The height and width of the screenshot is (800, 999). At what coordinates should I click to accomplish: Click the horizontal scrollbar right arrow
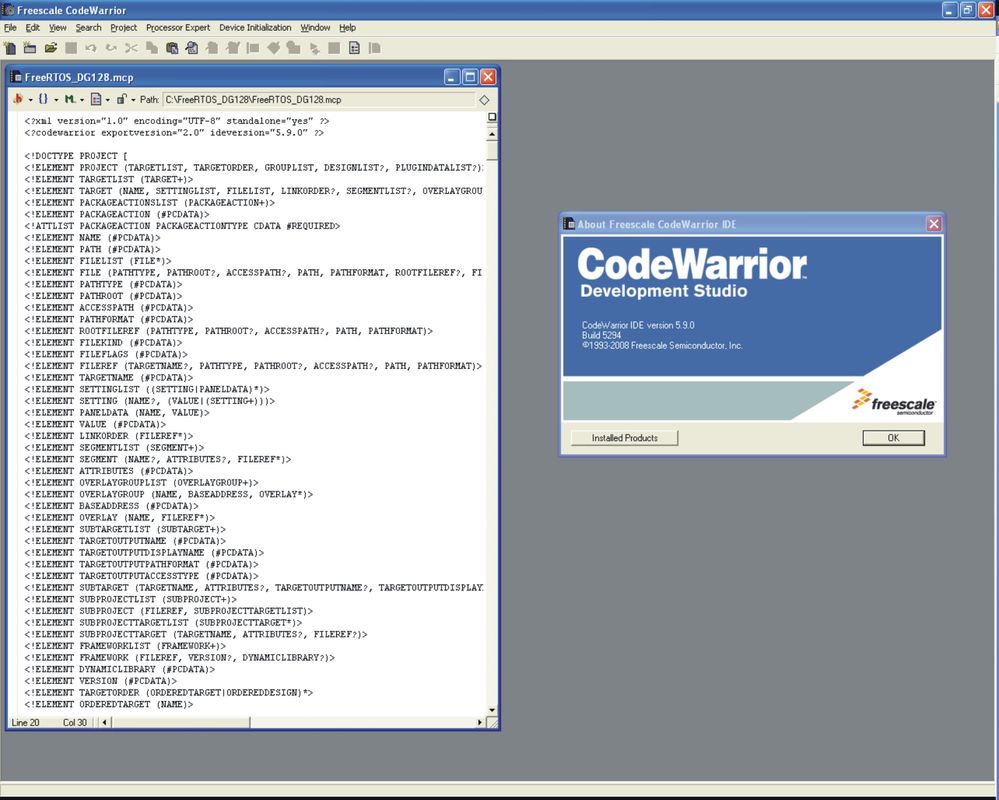[479, 722]
